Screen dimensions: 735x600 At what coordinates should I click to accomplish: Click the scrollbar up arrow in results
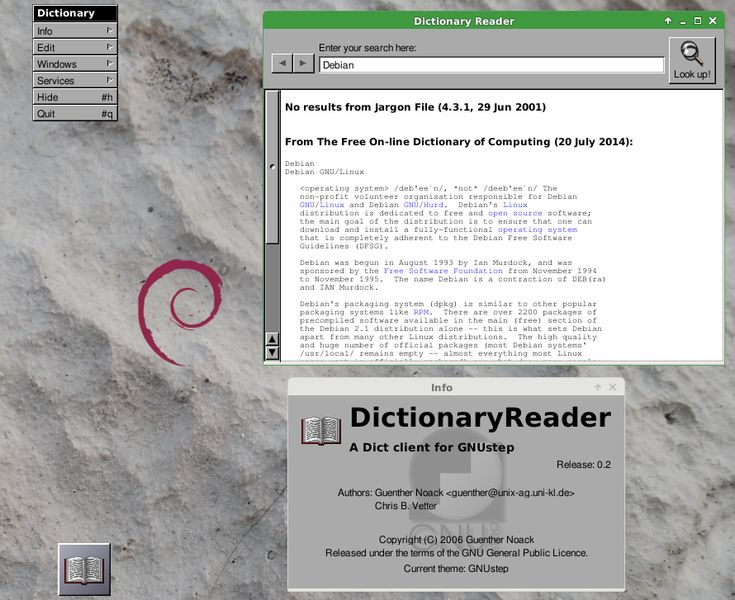pos(272,339)
